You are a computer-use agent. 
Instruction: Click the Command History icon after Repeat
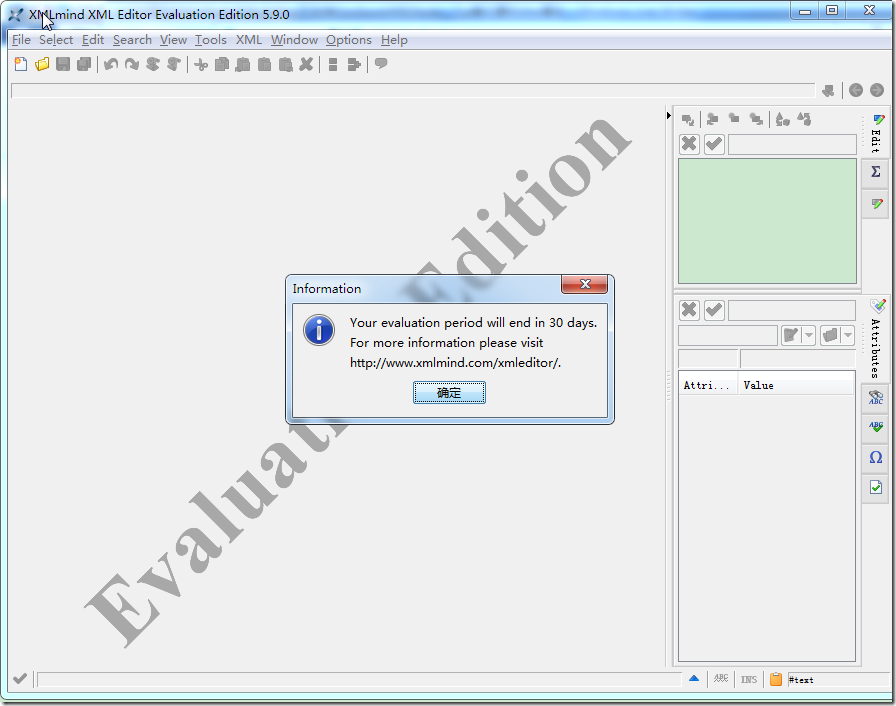174,64
